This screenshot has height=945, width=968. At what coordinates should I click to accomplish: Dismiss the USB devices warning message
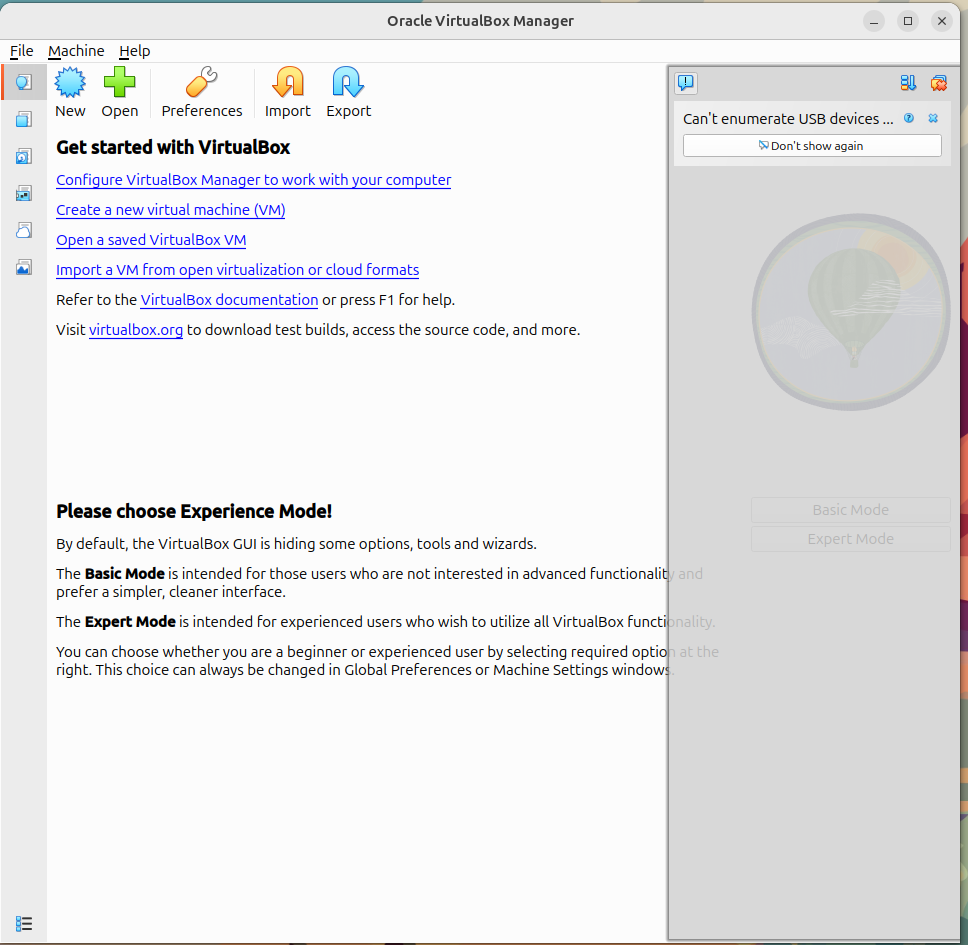[x=933, y=118]
